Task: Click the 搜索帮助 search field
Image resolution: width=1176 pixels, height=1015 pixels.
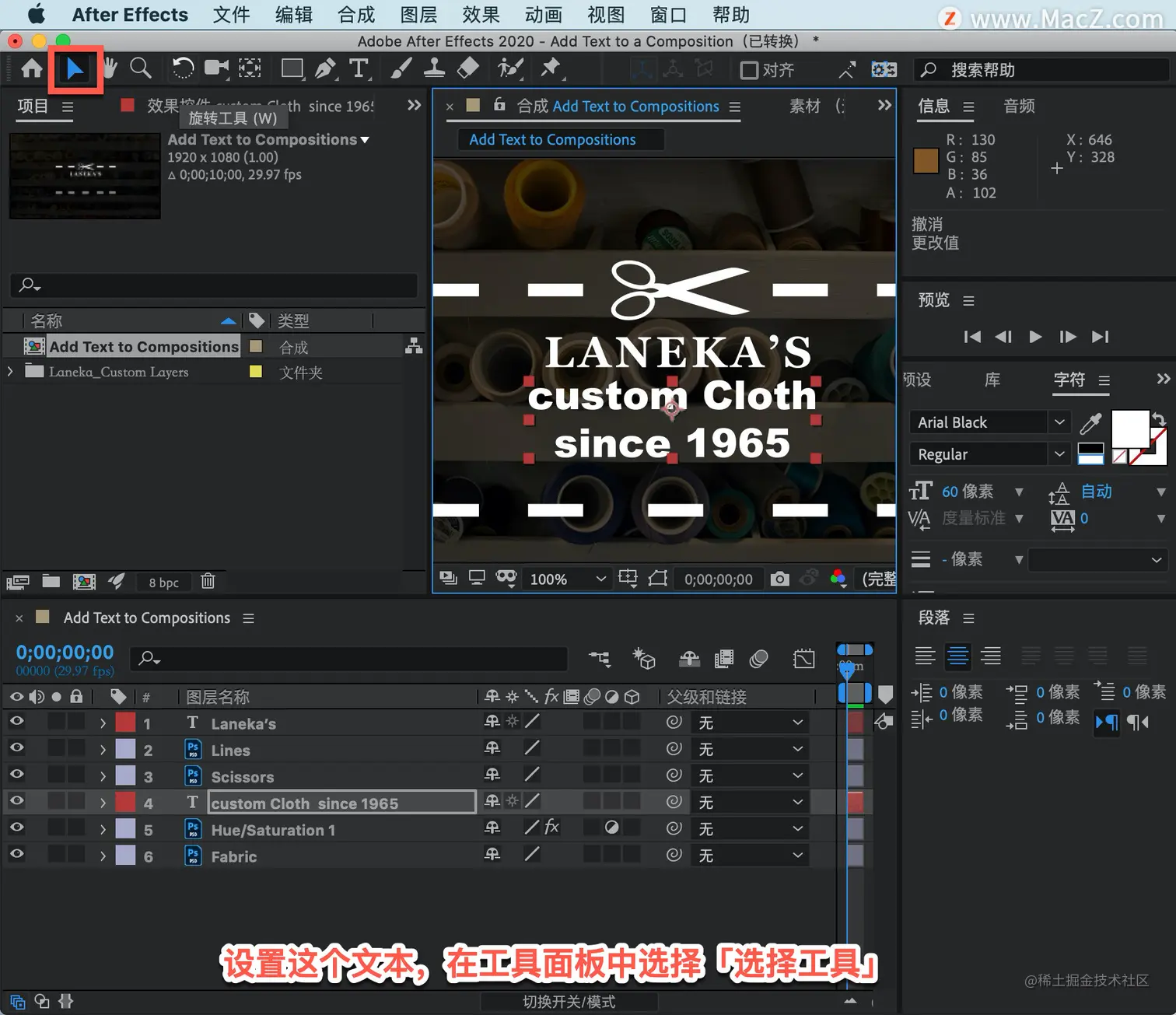Action: [1042, 70]
